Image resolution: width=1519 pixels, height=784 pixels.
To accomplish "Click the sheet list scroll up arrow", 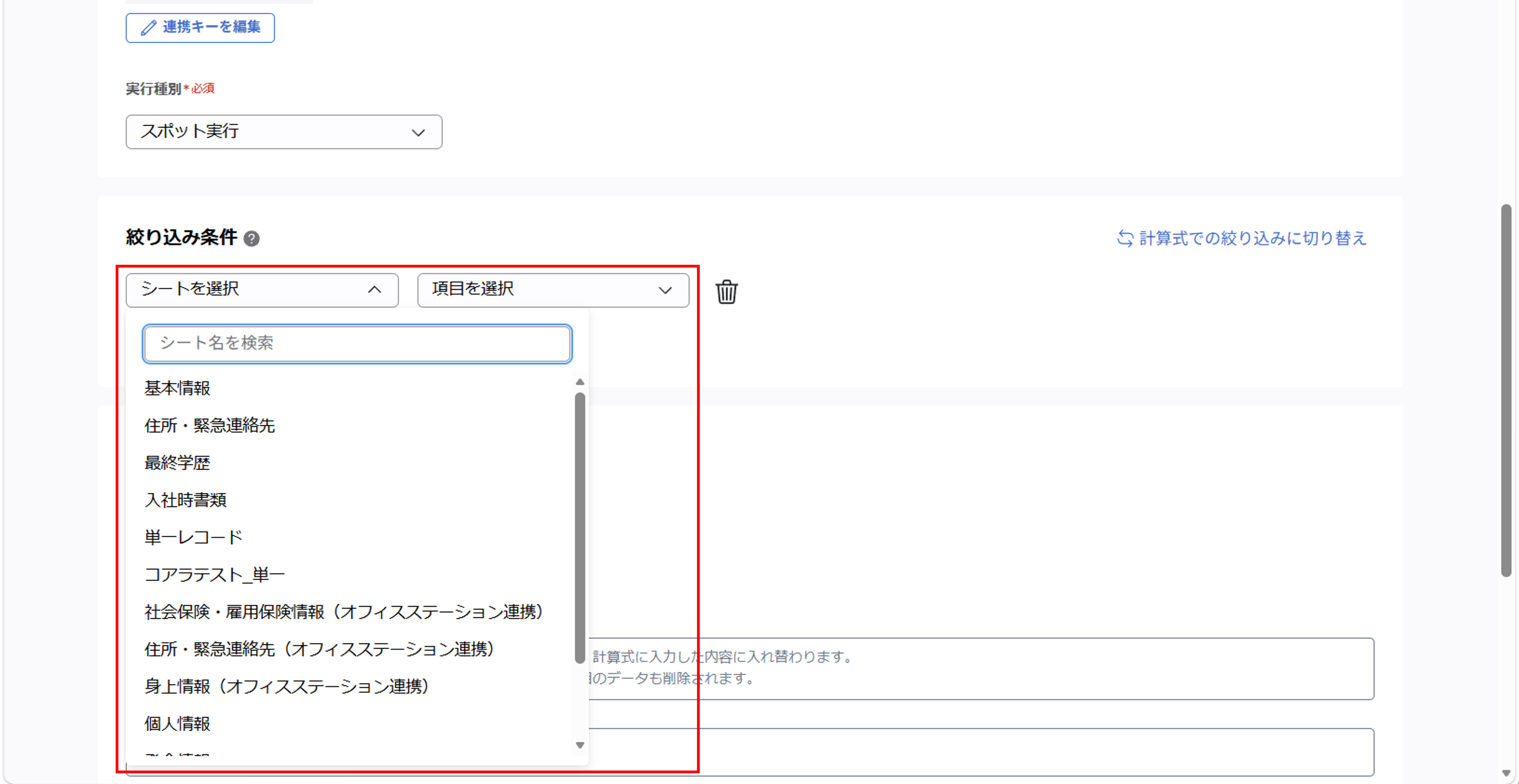I will (580, 382).
